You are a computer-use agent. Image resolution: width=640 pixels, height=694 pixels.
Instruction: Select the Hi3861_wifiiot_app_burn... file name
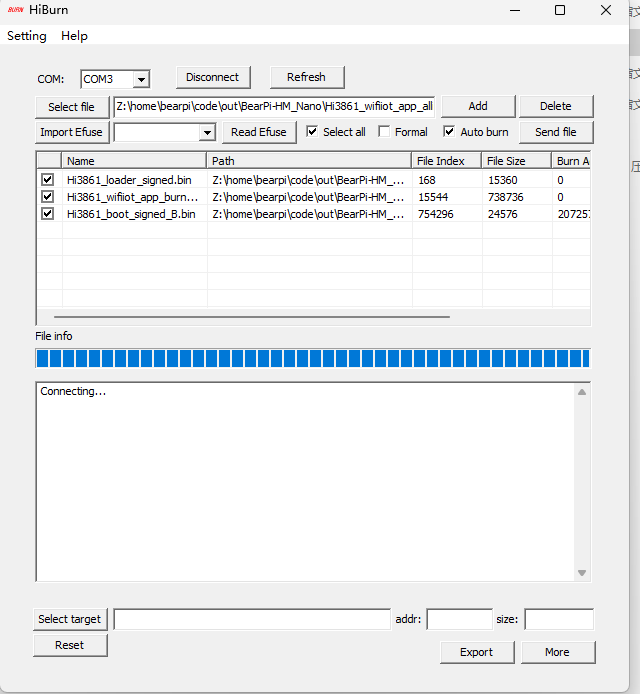tap(132, 197)
